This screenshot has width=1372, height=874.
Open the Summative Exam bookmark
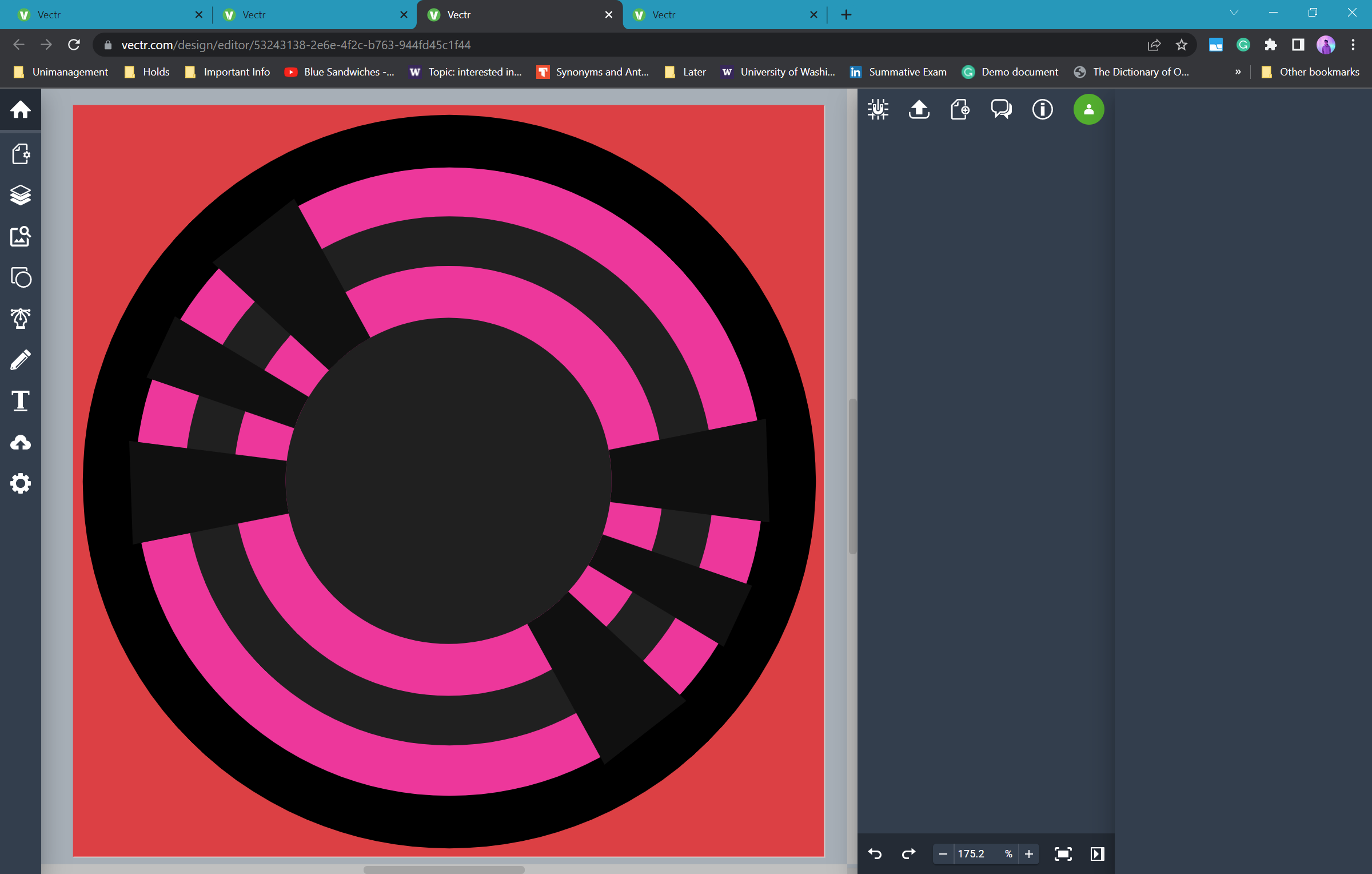click(899, 72)
